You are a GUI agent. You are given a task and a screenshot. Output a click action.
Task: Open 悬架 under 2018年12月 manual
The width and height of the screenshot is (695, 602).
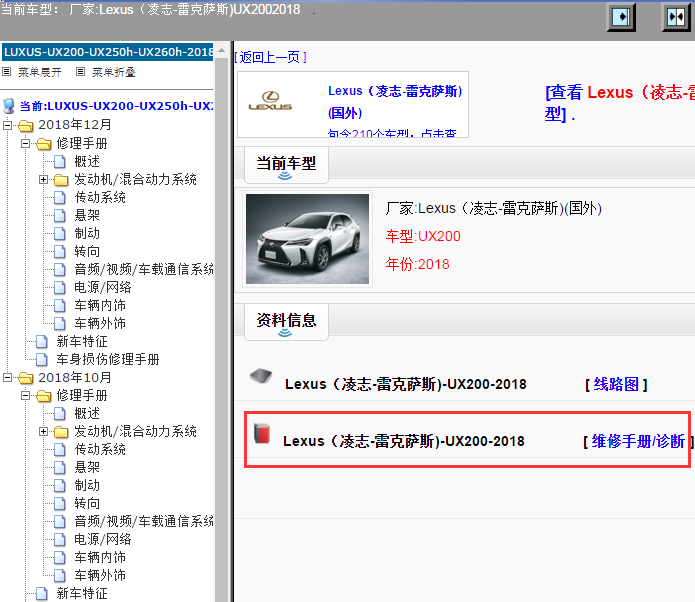point(87,215)
